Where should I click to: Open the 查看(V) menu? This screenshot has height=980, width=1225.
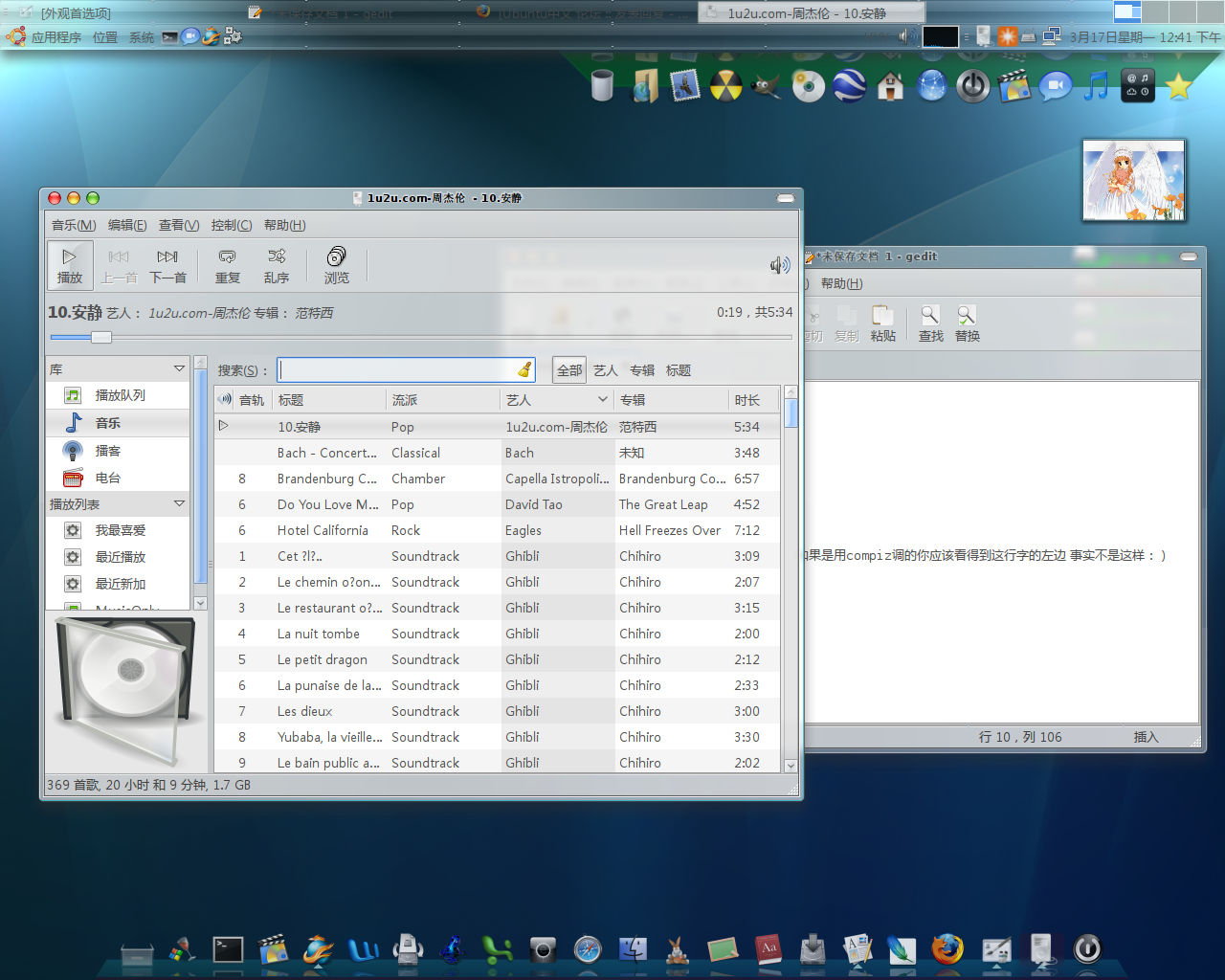pos(179,225)
